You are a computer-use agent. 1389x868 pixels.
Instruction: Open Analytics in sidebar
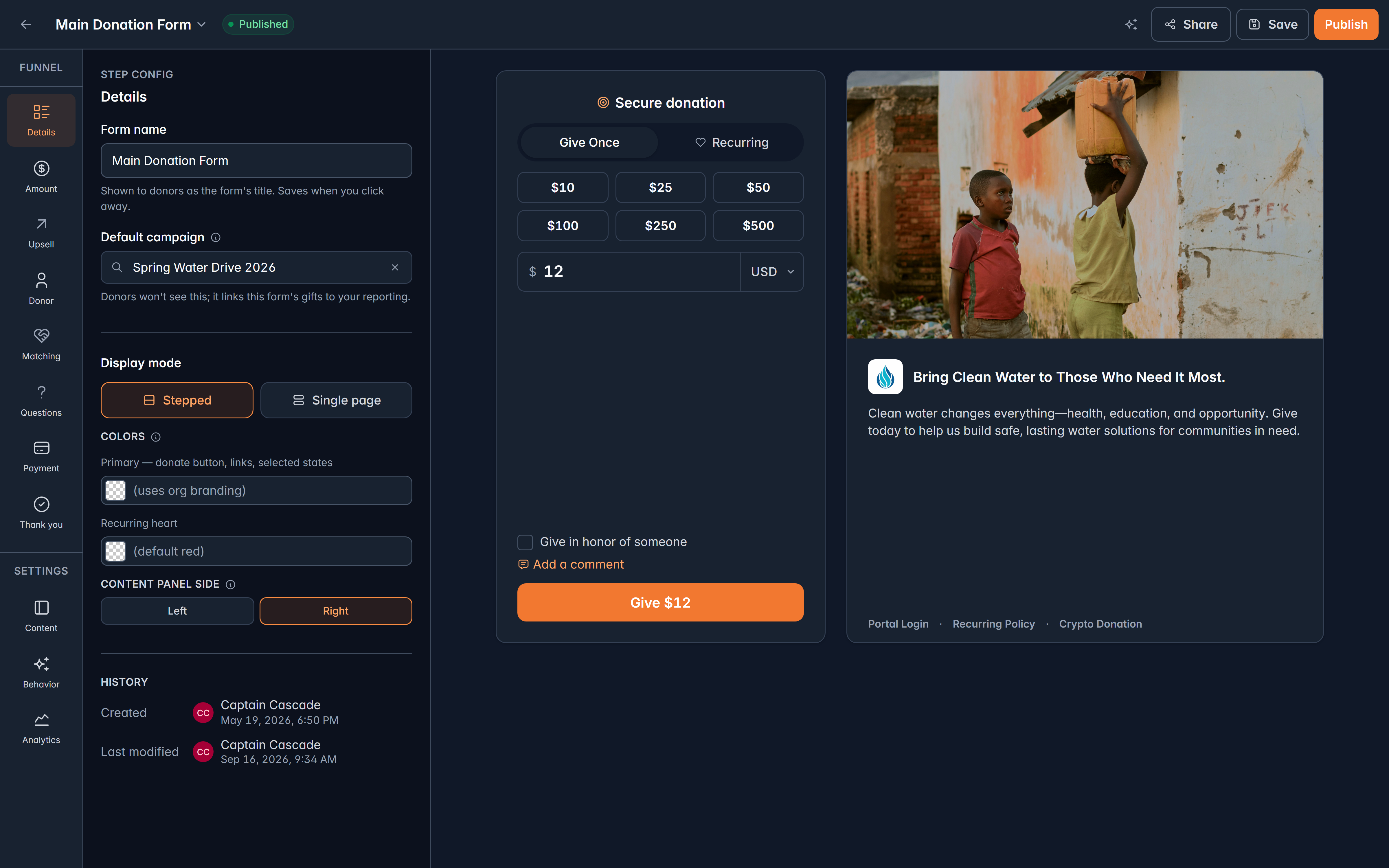[41, 729]
